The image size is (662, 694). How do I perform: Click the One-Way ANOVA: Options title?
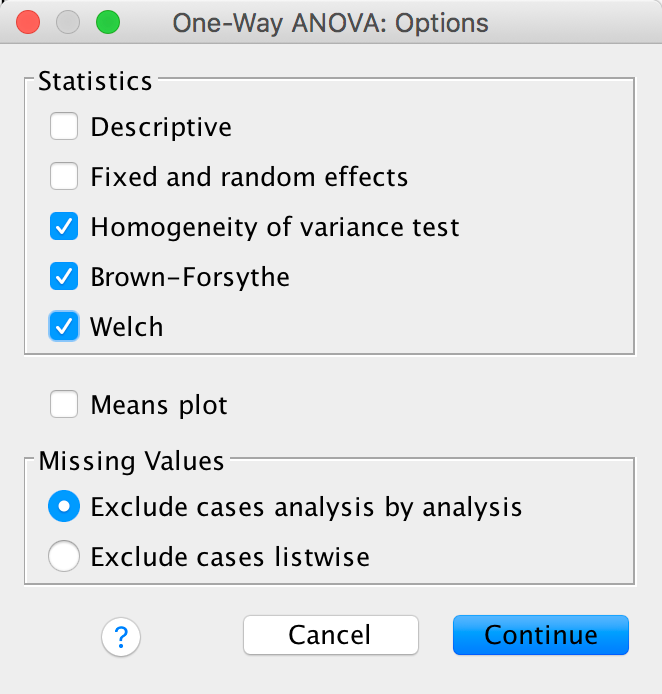click(330, 22)
